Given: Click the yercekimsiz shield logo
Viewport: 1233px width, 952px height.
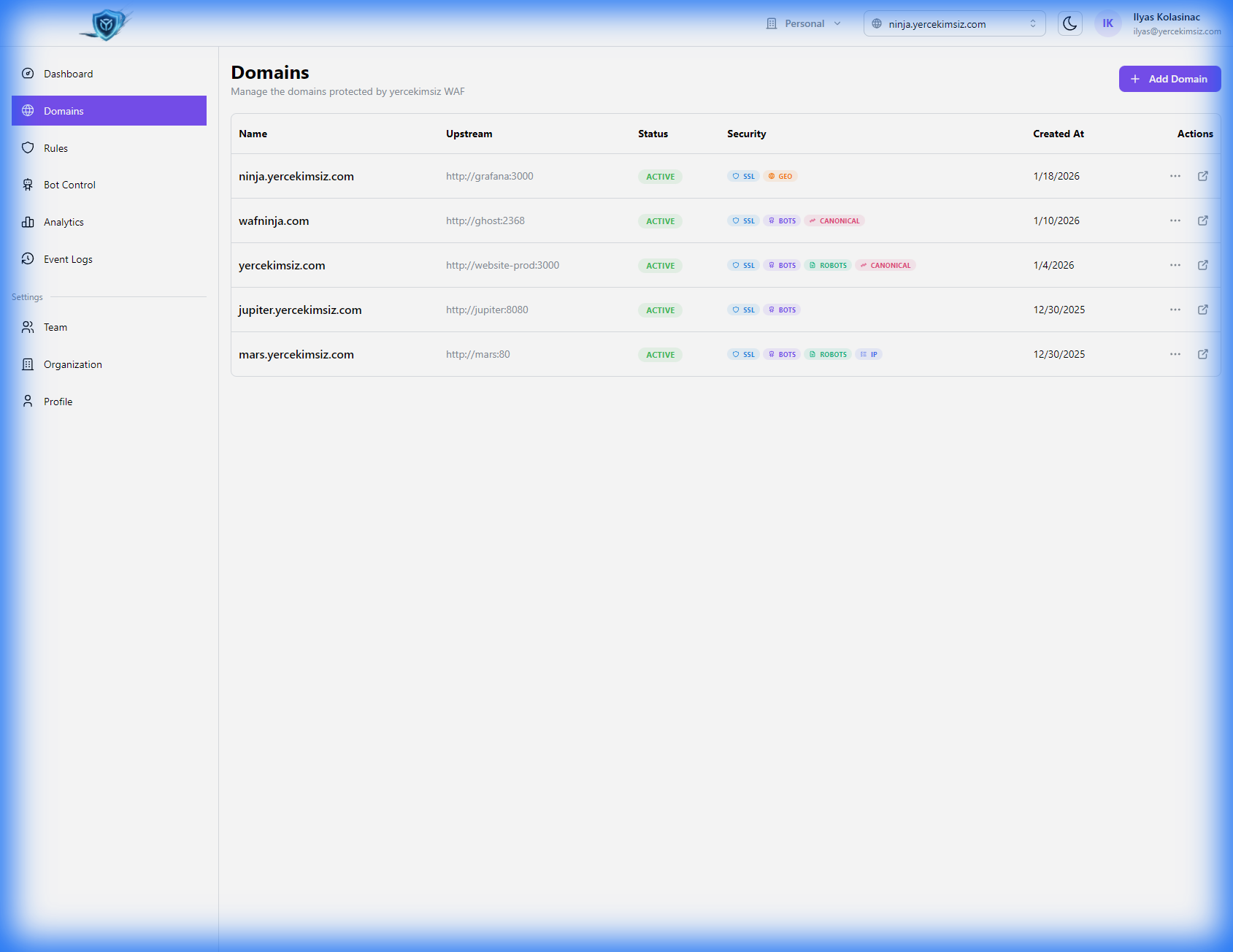Looking at the screenshot, I should [x=107, y=24].
